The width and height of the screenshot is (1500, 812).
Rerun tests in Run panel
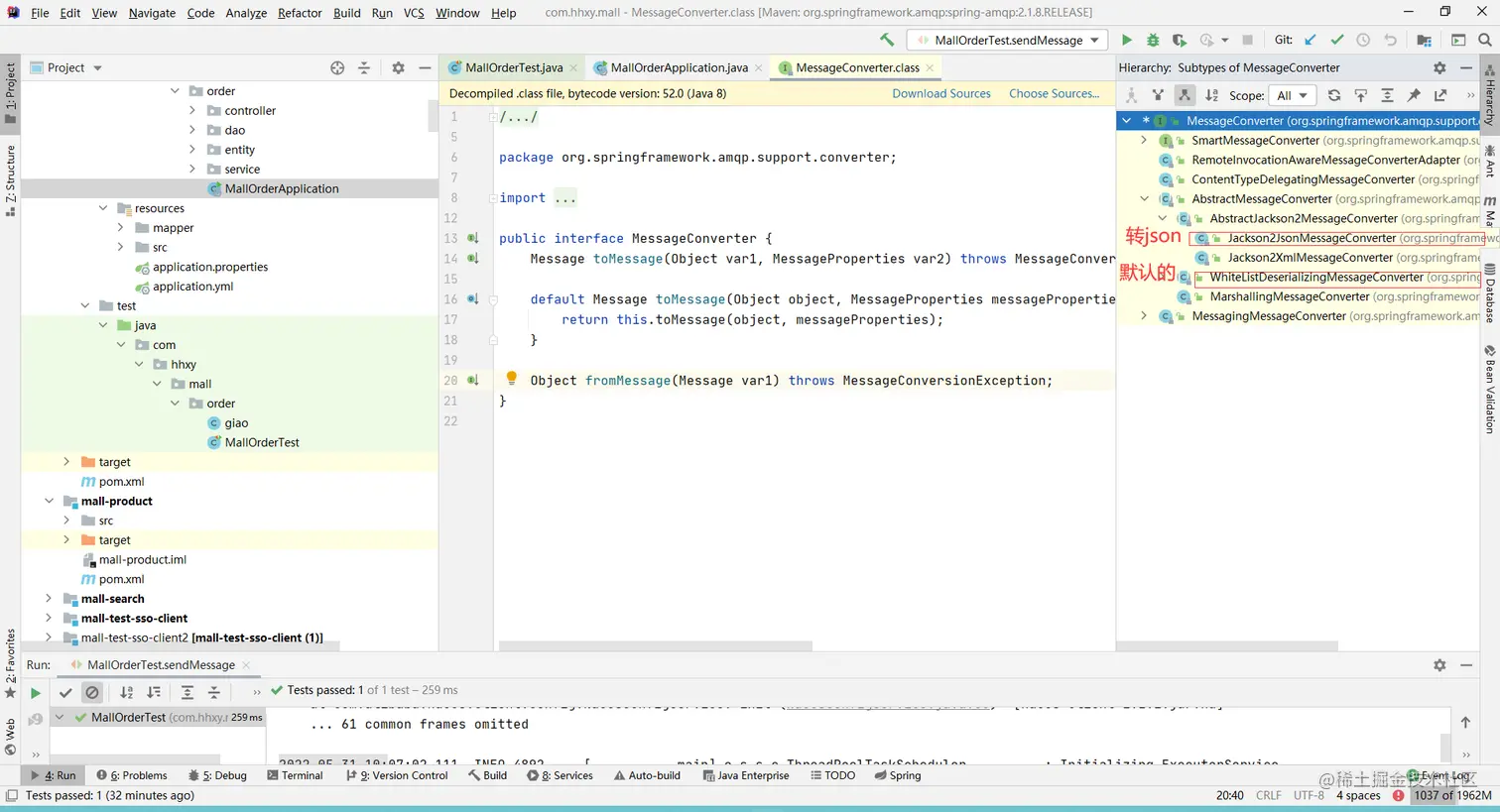pos(35,693)
